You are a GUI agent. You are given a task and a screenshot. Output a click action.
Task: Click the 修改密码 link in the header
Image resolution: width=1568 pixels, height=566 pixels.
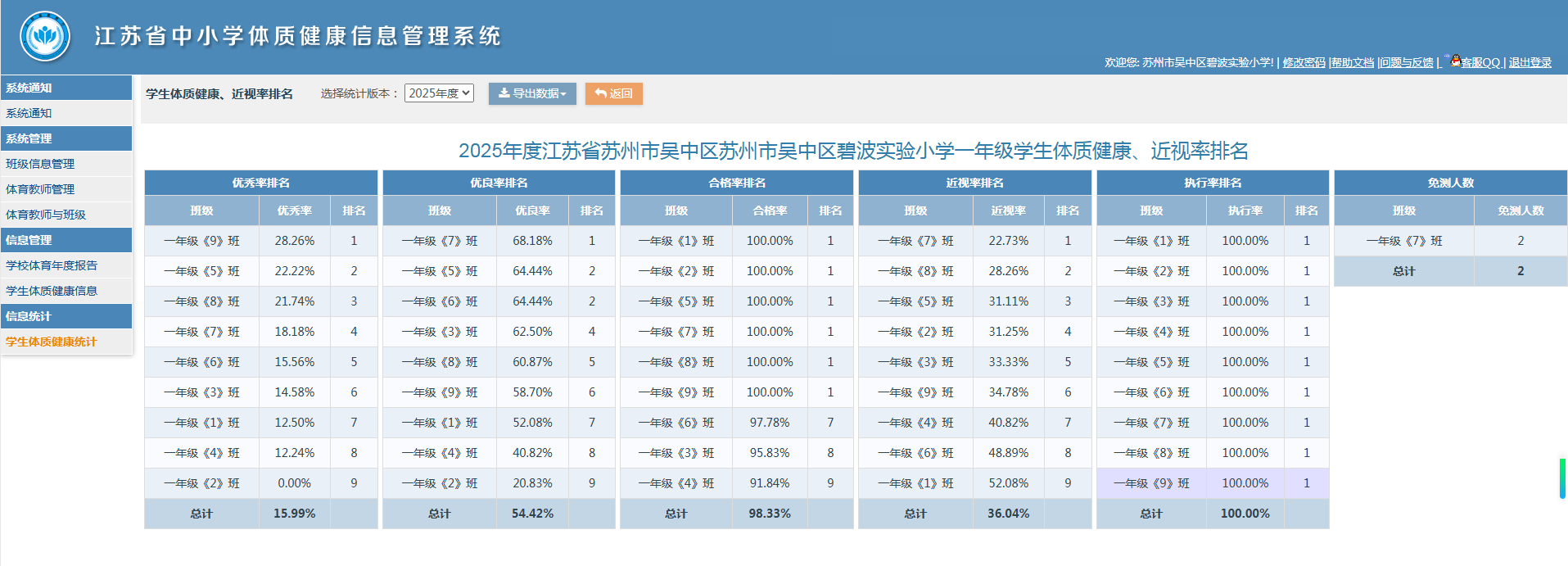1304,62
